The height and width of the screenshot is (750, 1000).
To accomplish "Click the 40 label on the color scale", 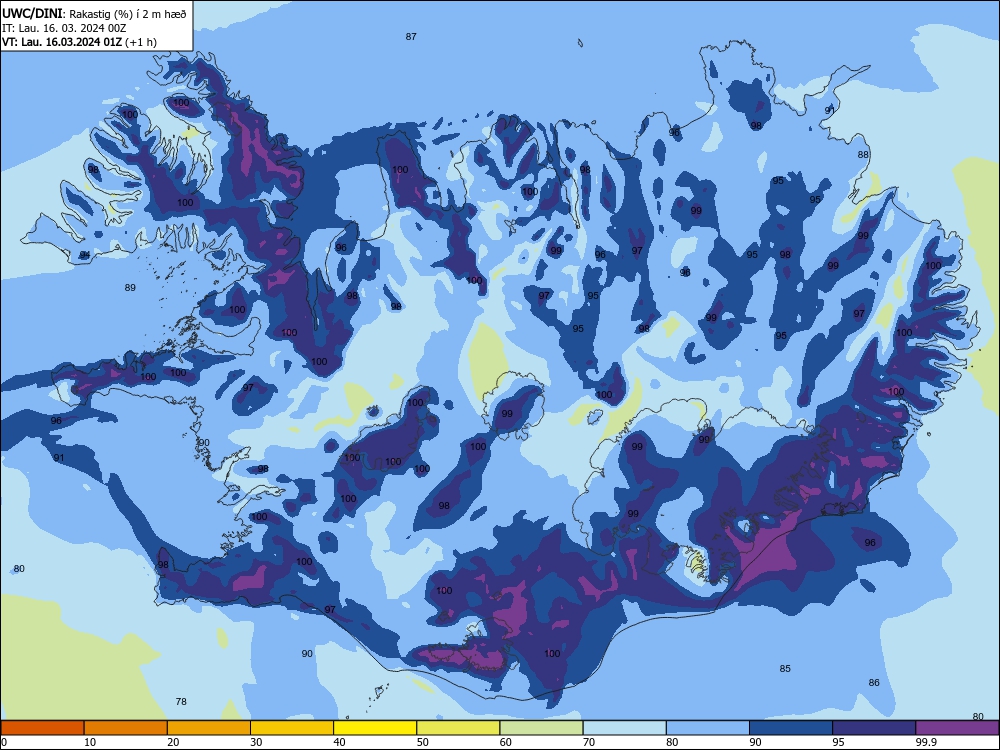I will tap(339, 742).
